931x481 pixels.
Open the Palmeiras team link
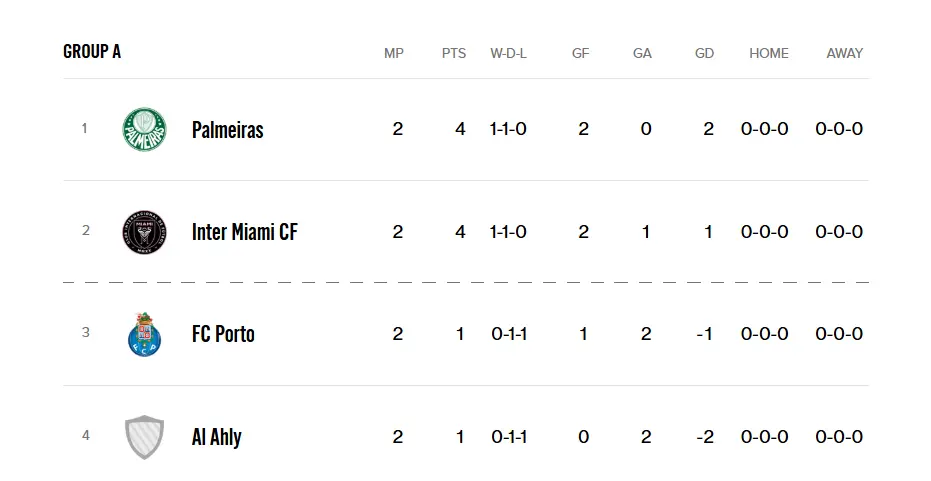click(227, 129)
